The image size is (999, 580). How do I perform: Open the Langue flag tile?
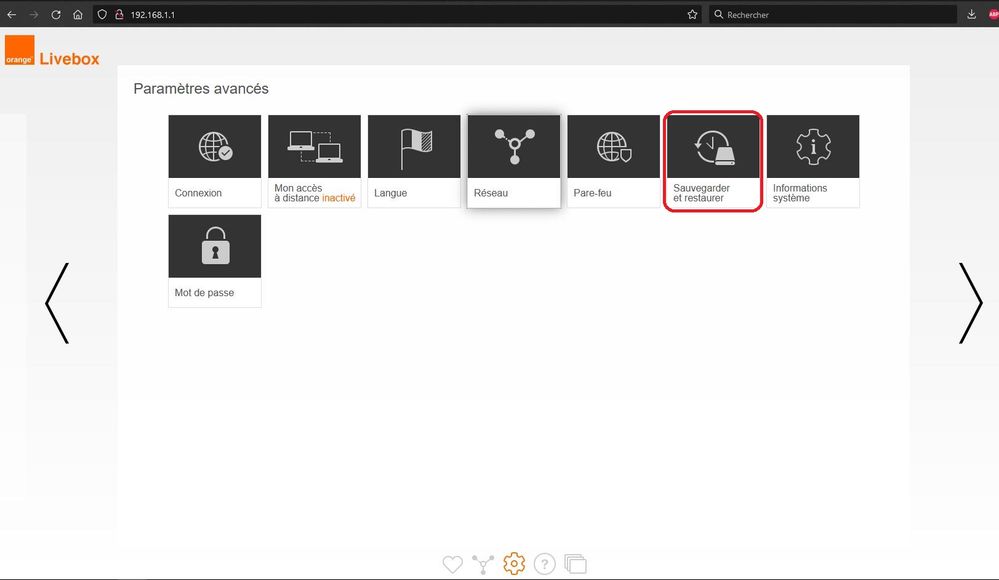coord(414,160)
